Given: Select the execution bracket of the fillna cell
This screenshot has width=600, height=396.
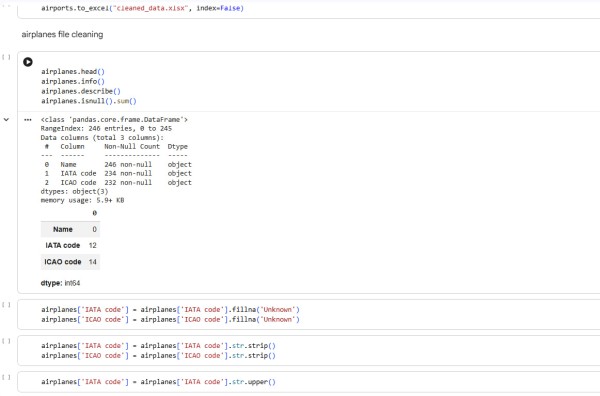Looking at the screenshot, I should click(x=6, y=305).
